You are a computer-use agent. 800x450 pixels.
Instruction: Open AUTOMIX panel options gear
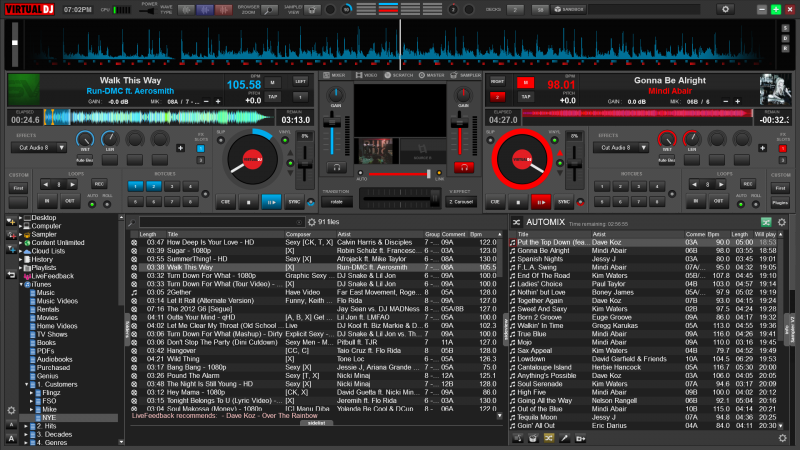coord(782,222)
